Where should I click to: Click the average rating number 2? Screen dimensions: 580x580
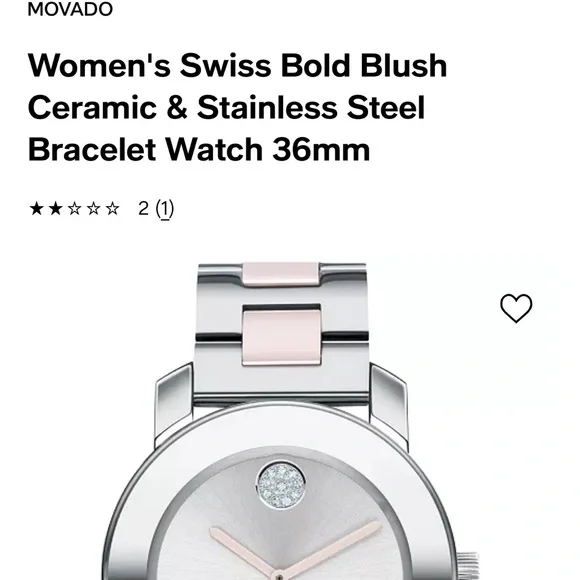coord(144,209)
